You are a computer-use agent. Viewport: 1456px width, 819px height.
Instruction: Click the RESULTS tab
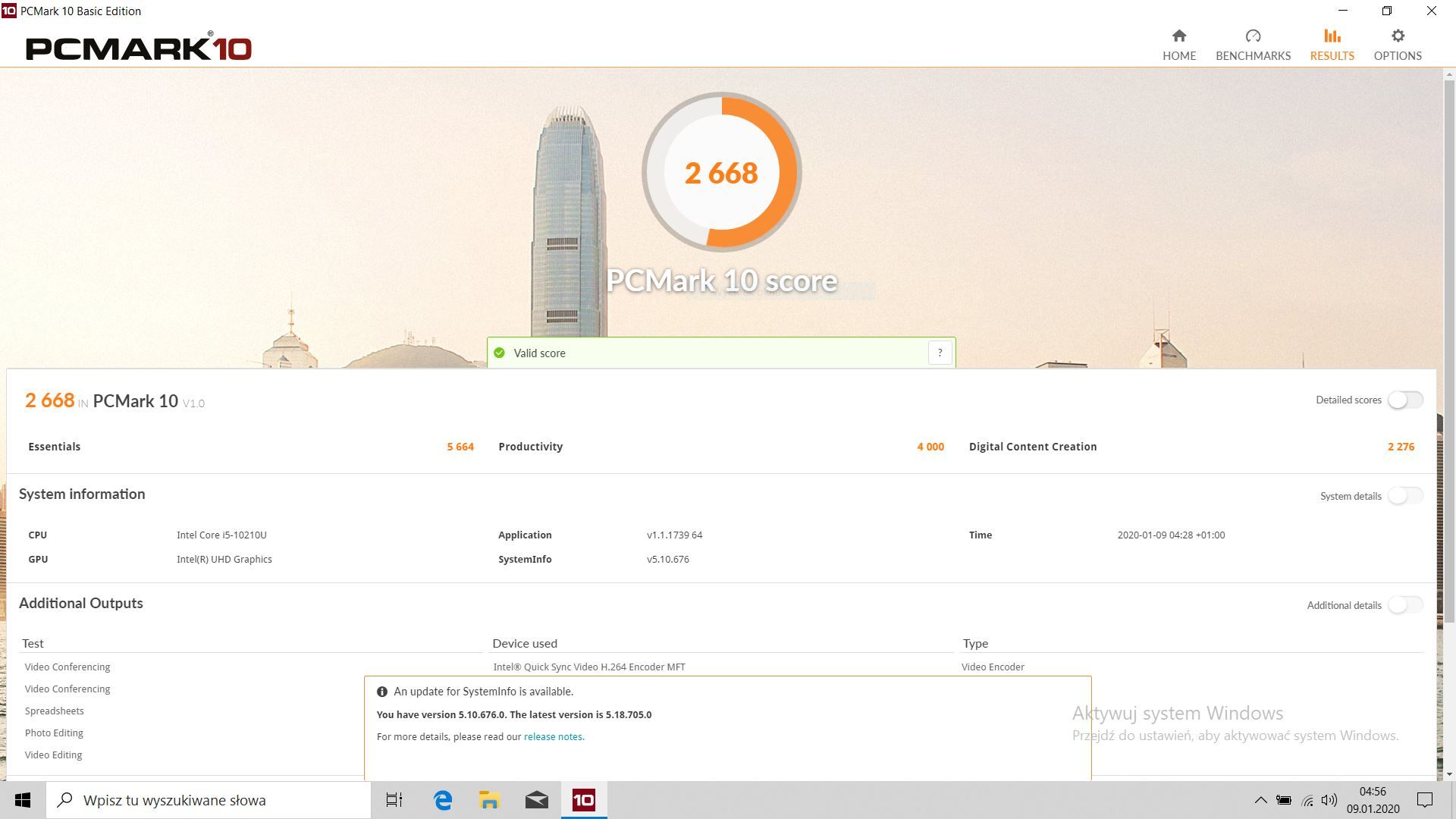(x=1332, y=45)
